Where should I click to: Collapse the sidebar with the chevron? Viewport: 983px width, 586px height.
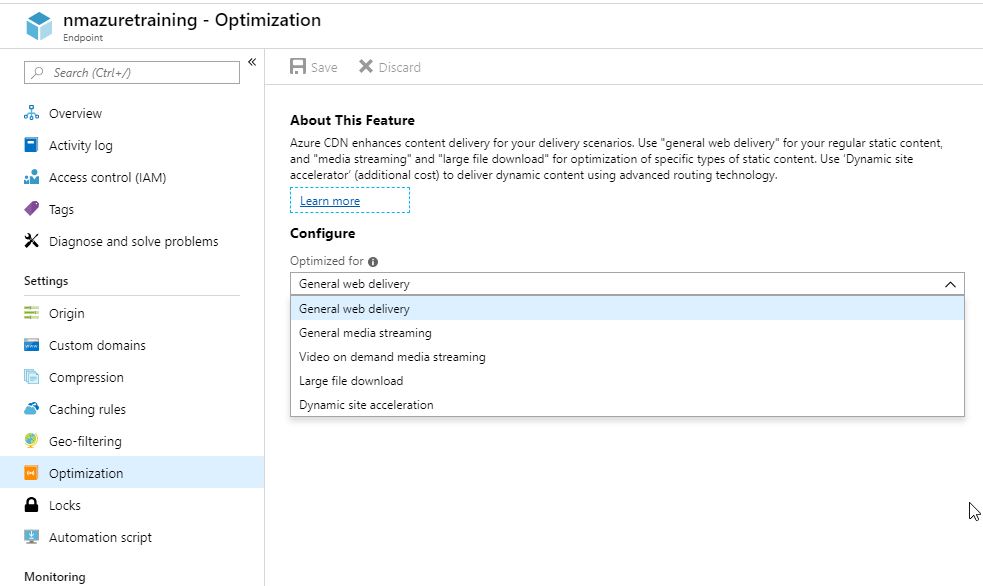click(252, 62)
